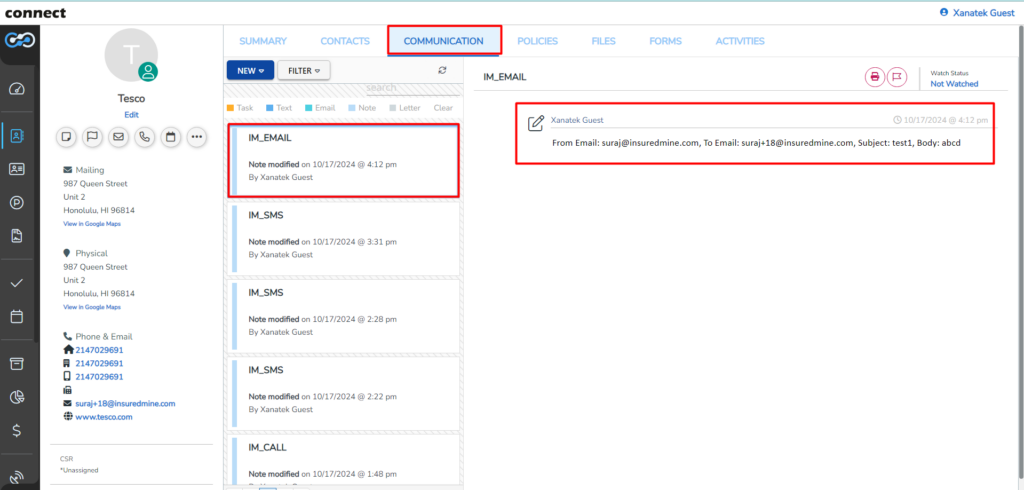Screen dimensions: 1024x490
Task: Select the IM_SMS note at 3:31 pm
Action: pos(343,239)
